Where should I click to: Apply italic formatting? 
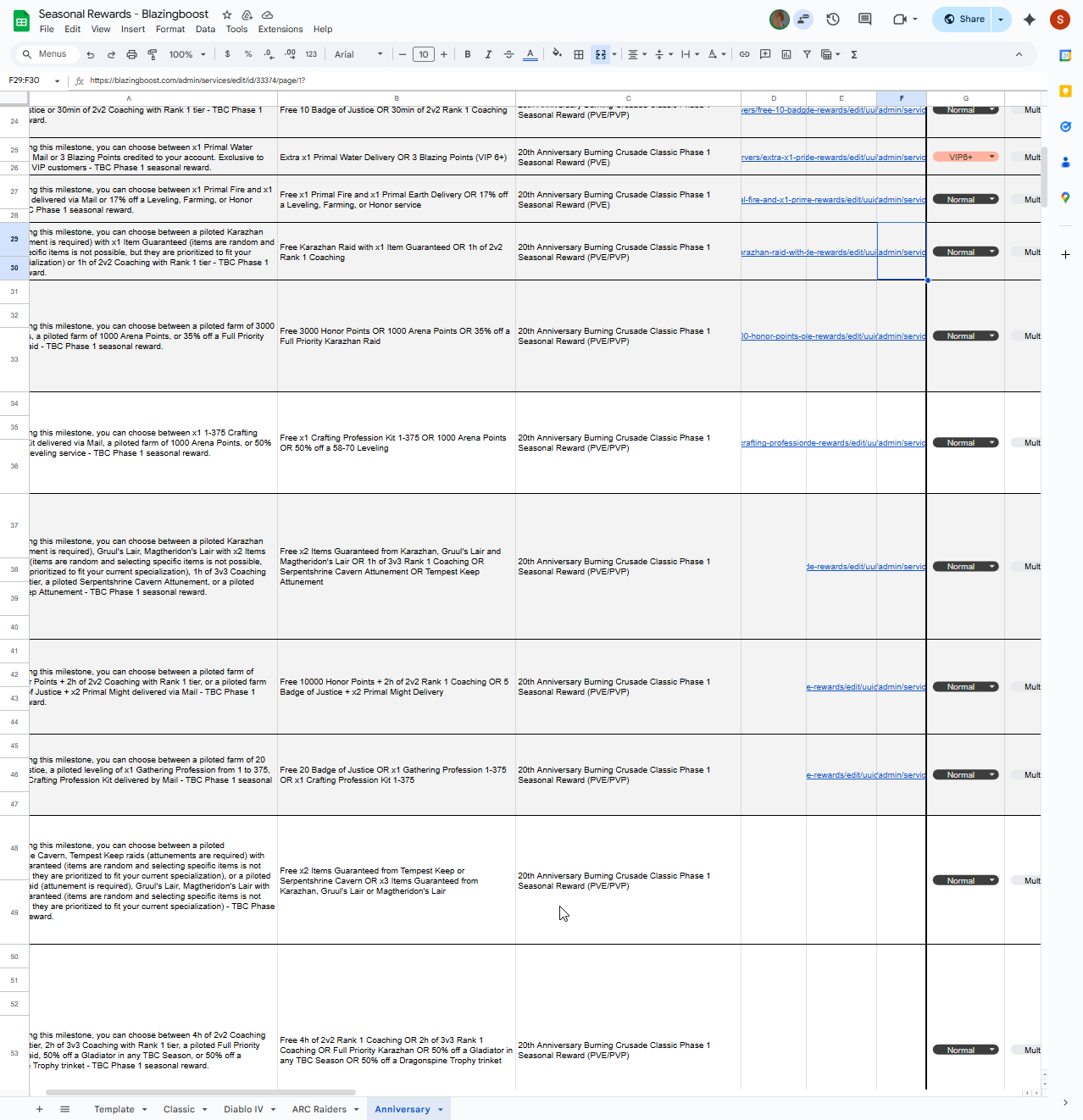(488, 54)
